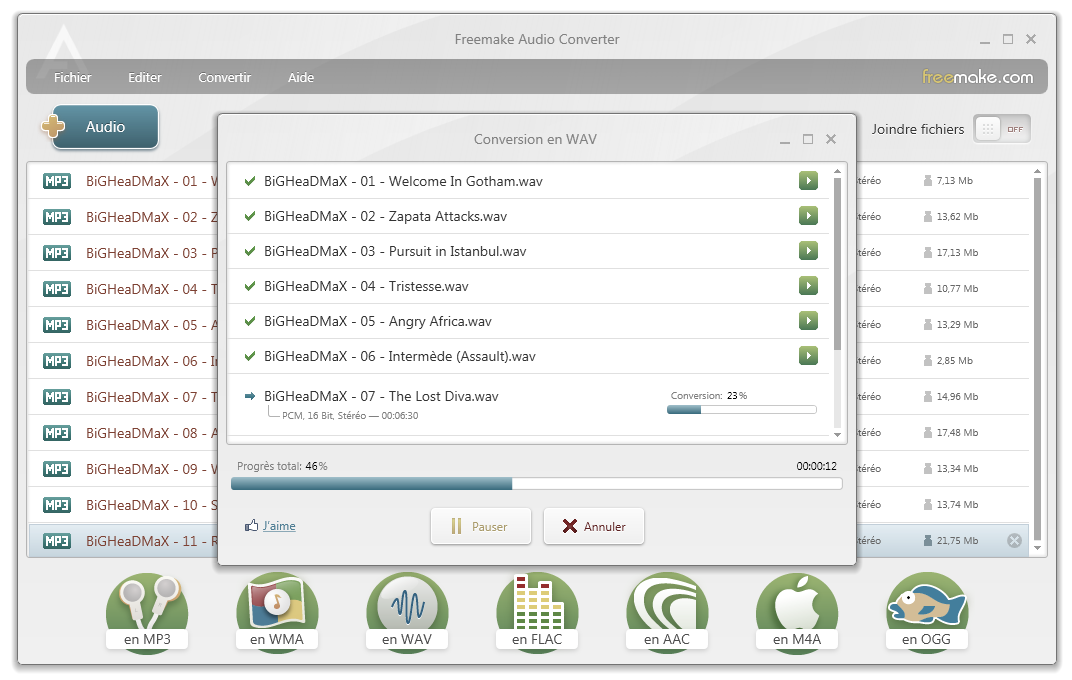Add files with the Audio button

(100, 126)
